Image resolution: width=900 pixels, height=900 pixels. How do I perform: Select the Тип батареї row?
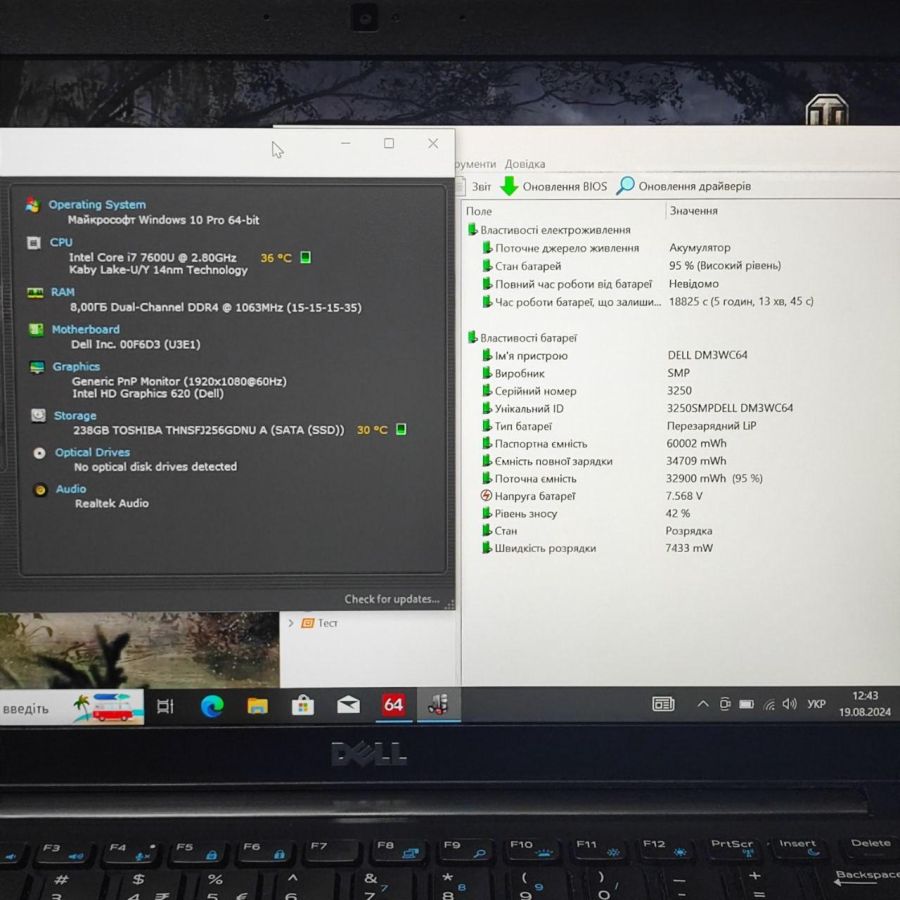[619, 426]
